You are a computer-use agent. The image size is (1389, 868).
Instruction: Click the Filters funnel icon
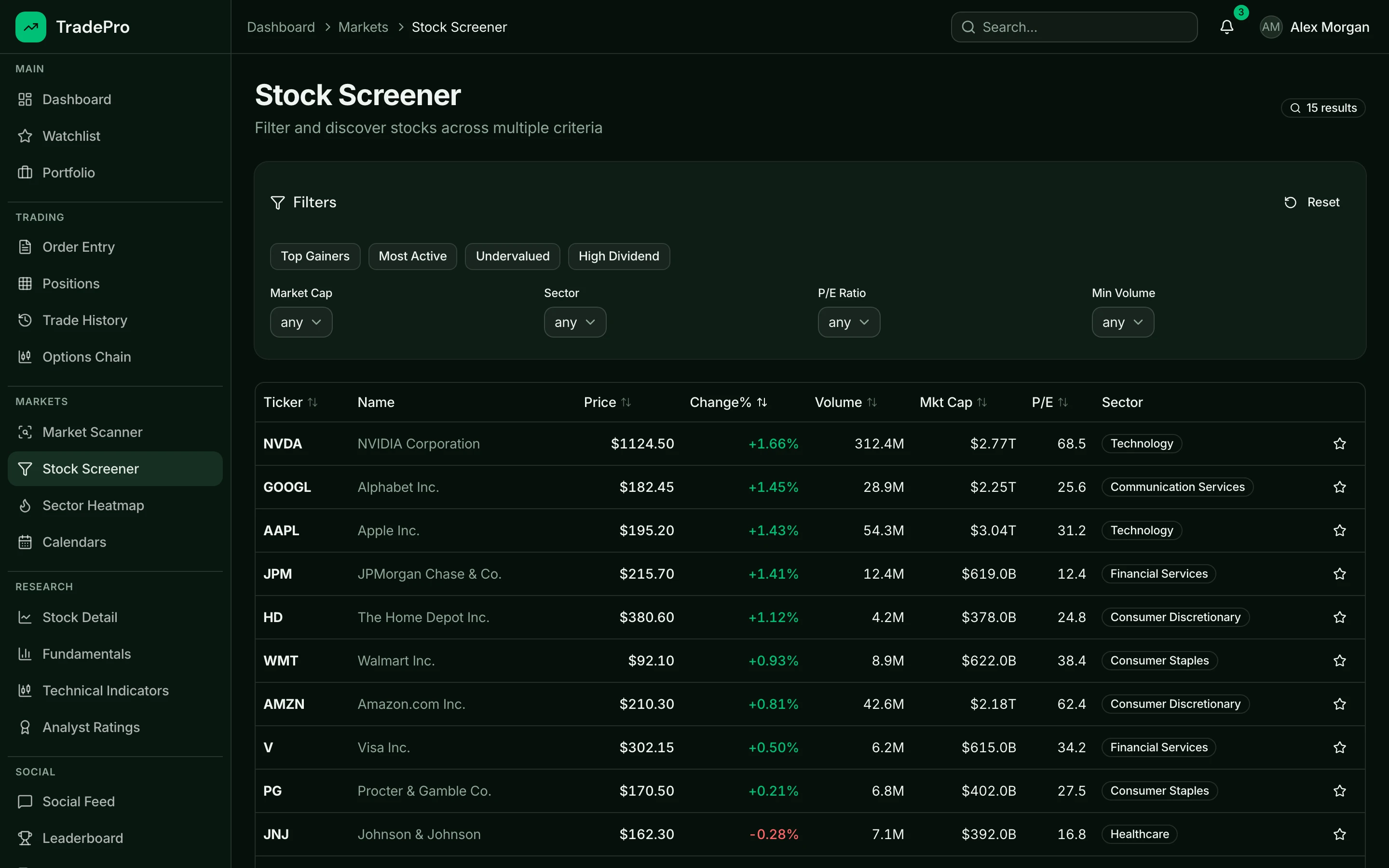point(277,203)
